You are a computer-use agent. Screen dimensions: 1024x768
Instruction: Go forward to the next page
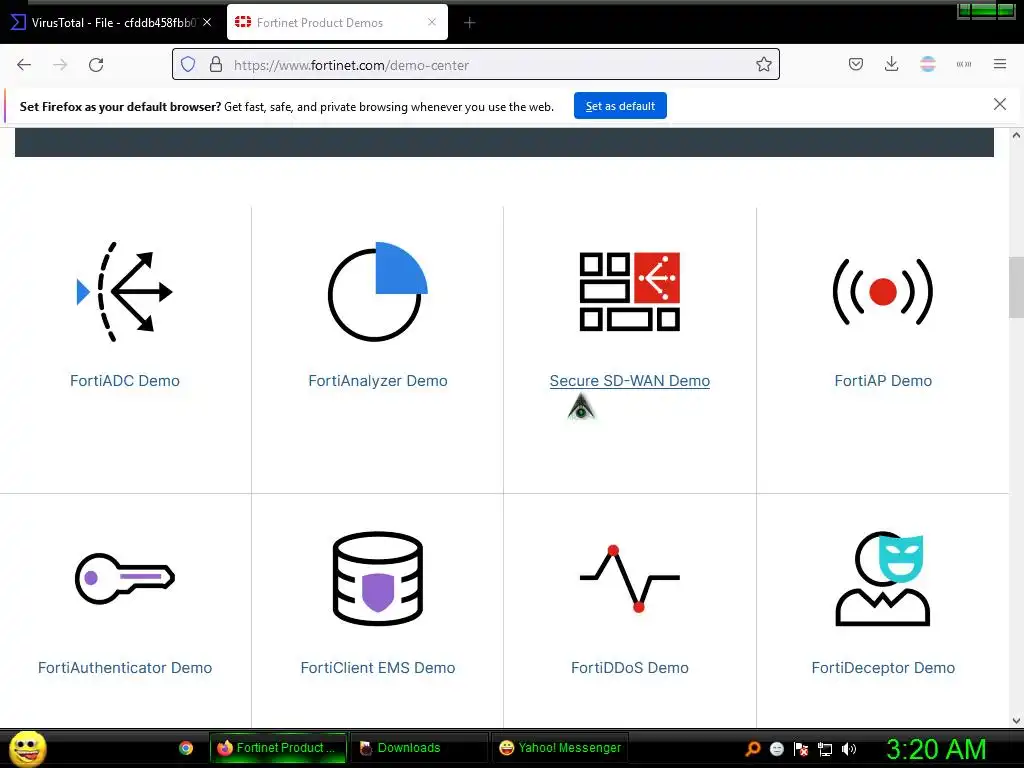click(x=60, y=65)
